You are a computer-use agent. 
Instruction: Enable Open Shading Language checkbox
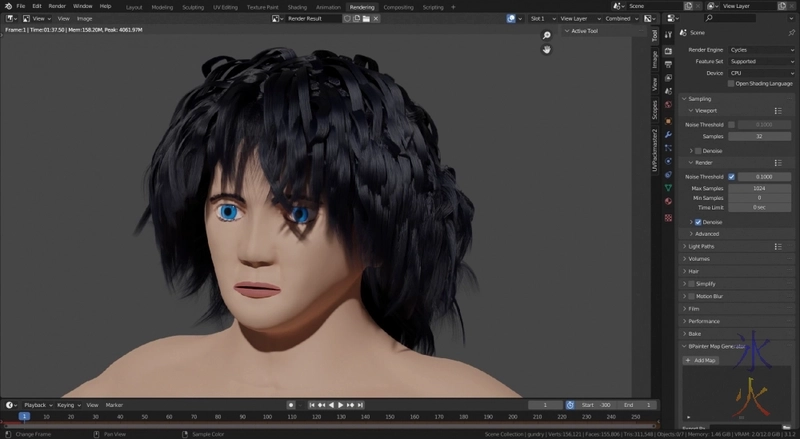click(731, 84)
